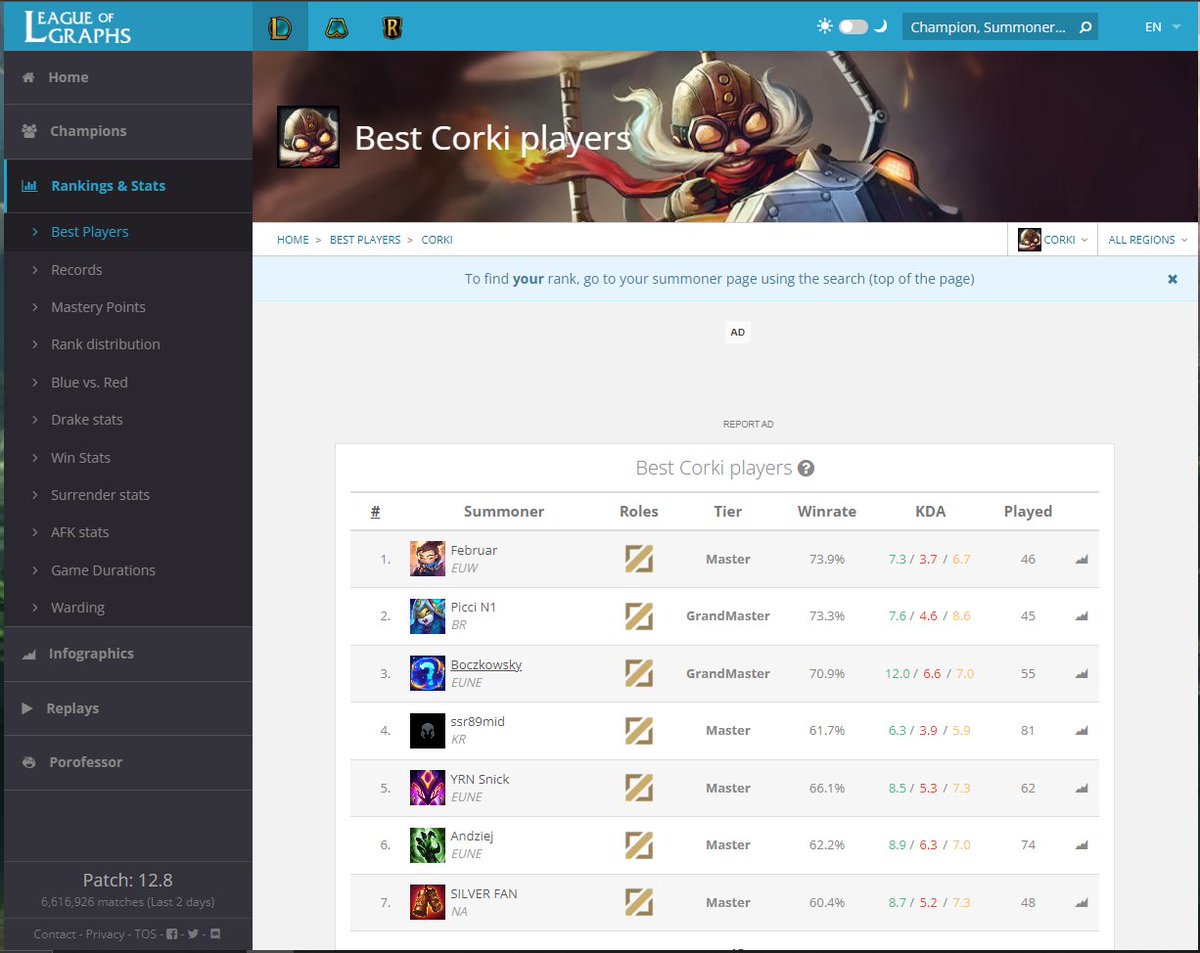Open the Legends of Runeterra game icon
The height and width of the screenshot is (953, 1200).
[392, 27]
